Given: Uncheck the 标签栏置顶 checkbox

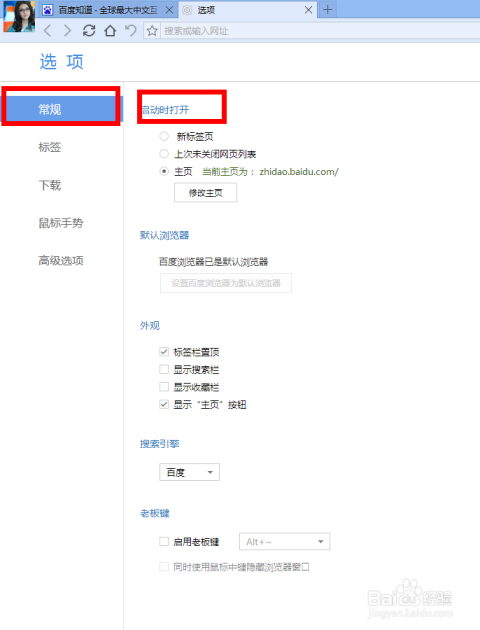Looking at the screenshot, I should [x=164, y=352].
